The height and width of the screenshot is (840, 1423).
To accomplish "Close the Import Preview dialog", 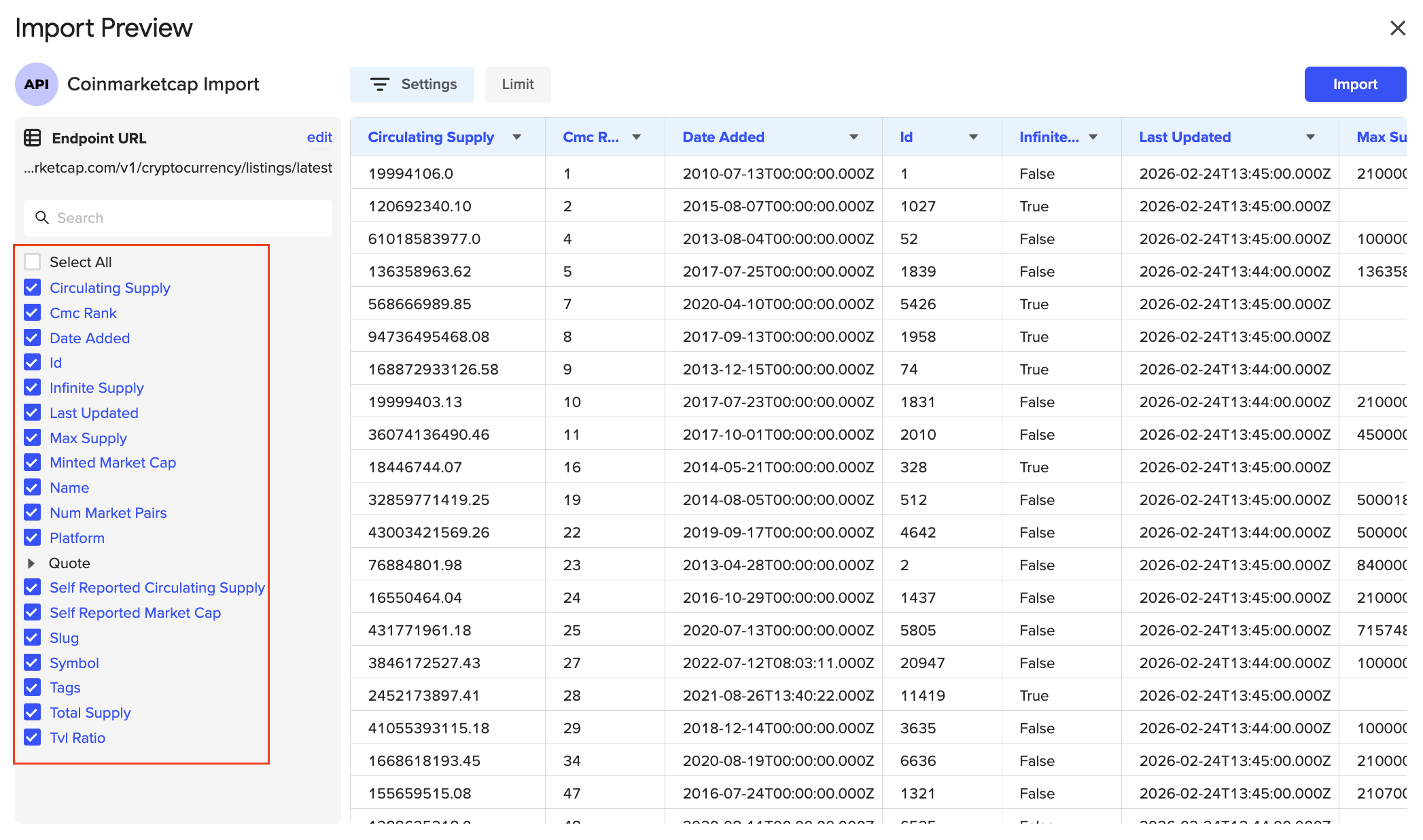I will click(1397, 28).
